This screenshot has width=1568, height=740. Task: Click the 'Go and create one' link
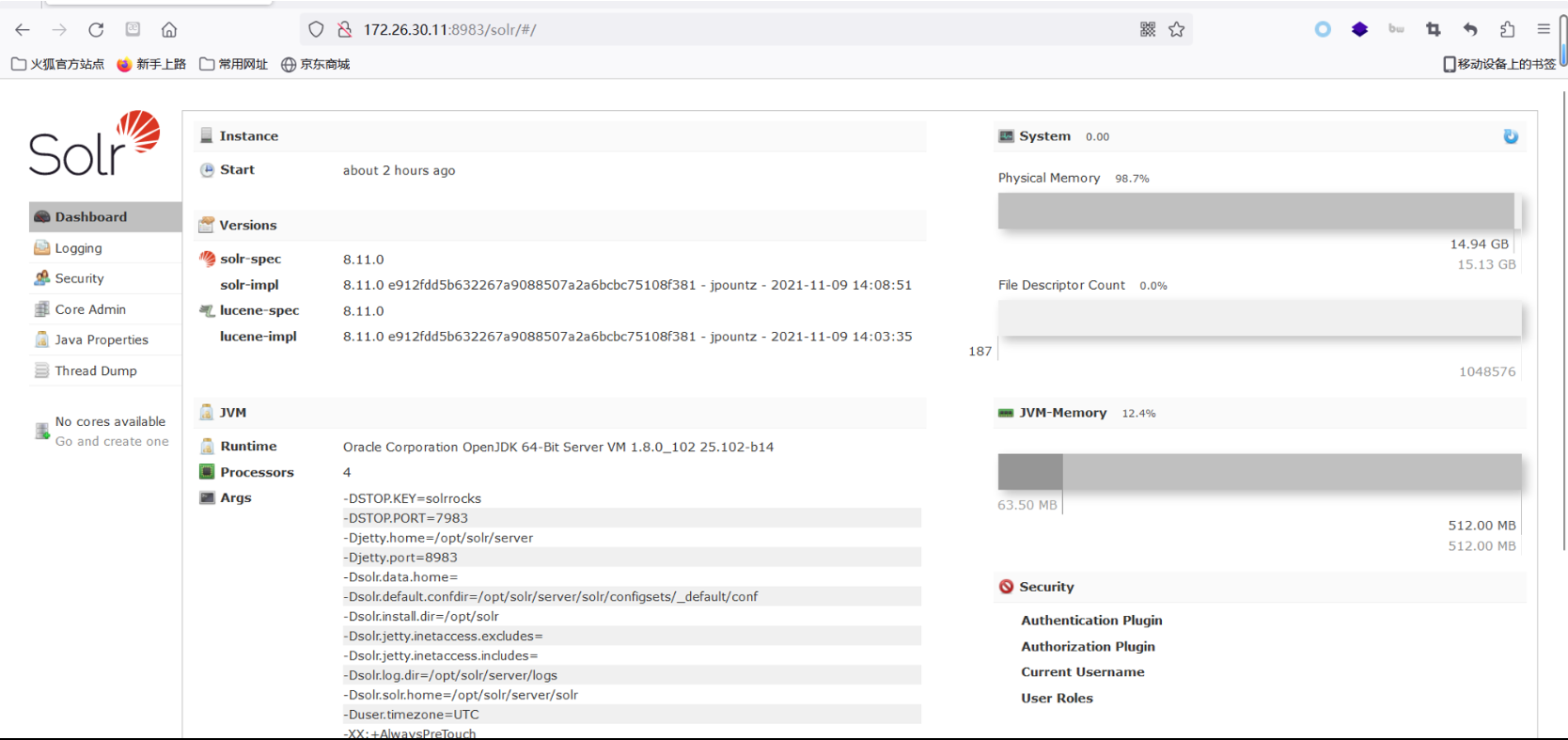pos(112,441)
